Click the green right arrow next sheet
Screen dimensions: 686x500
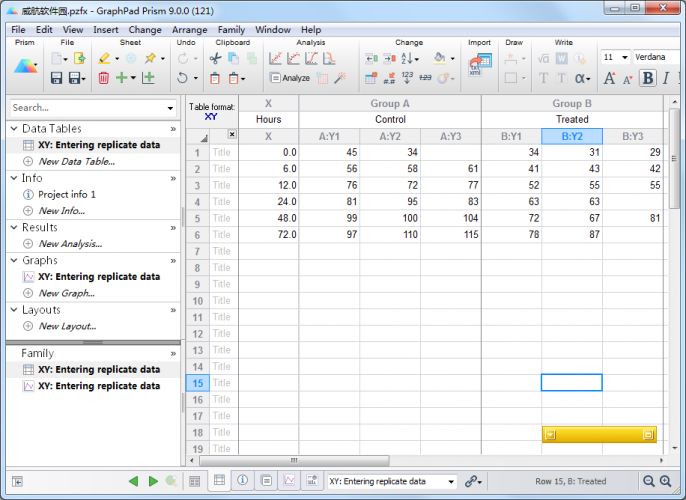point(153,481)
